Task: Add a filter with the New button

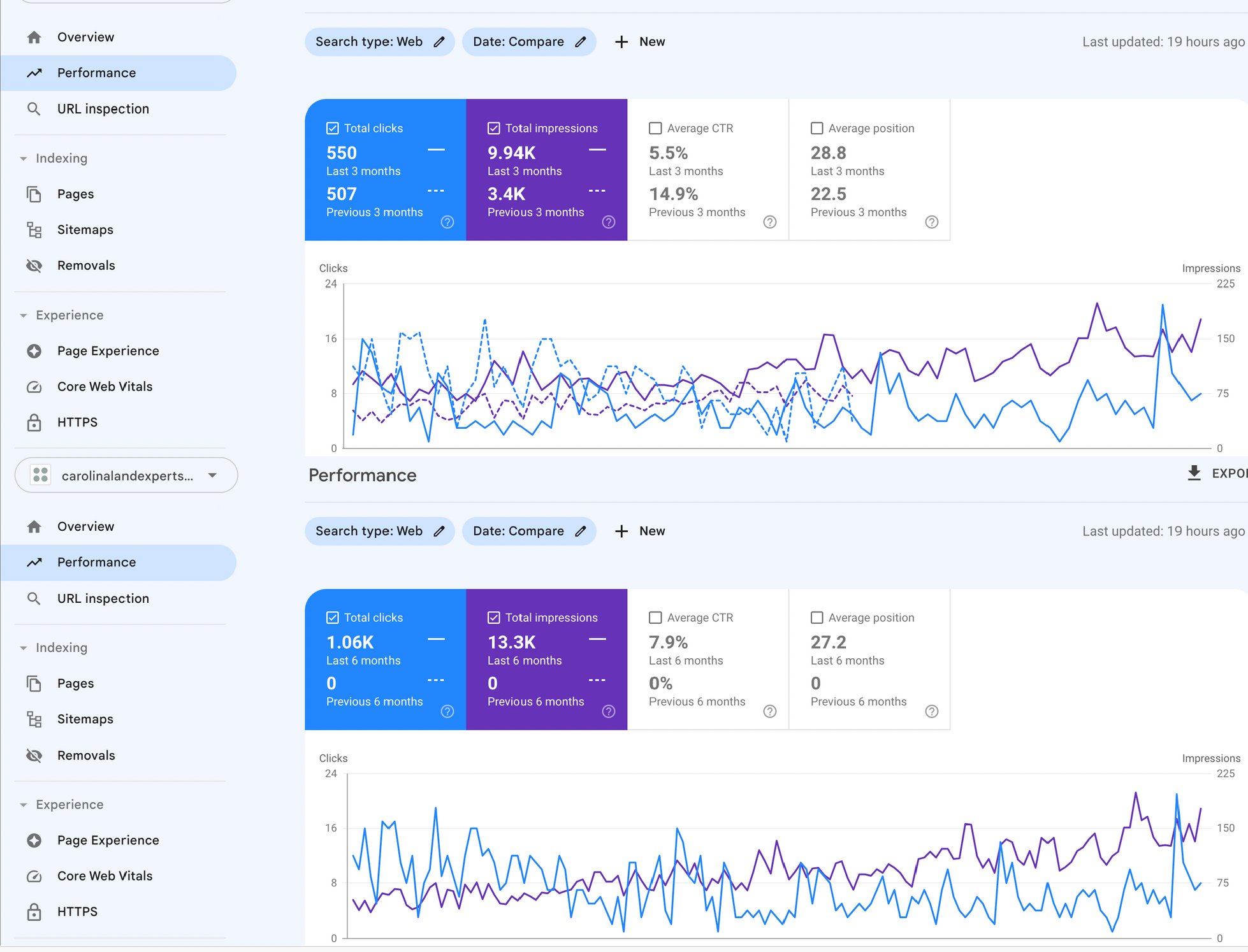Action: coord(640,41)
